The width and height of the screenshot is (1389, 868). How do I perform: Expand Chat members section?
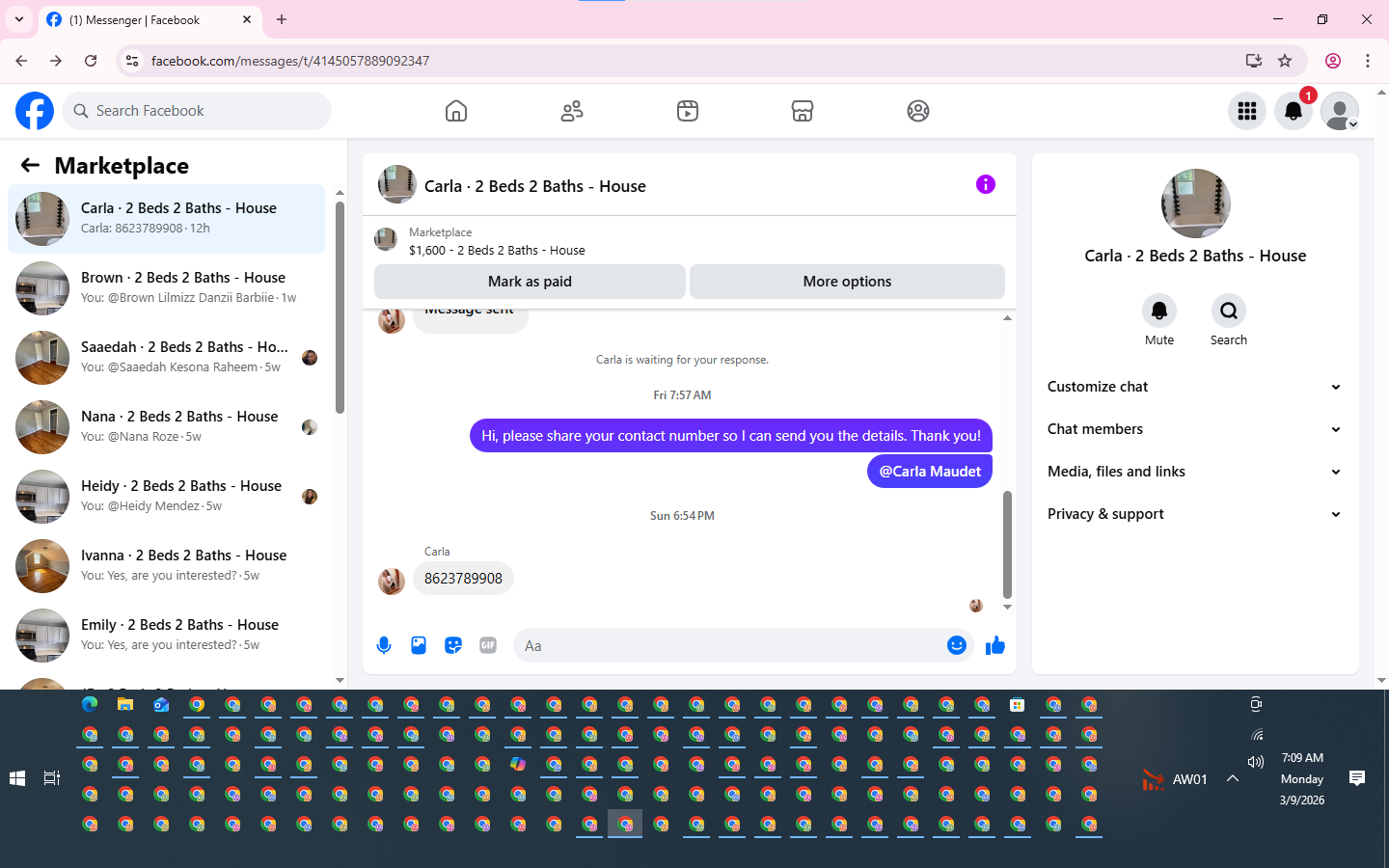(x=1194, y=429)
